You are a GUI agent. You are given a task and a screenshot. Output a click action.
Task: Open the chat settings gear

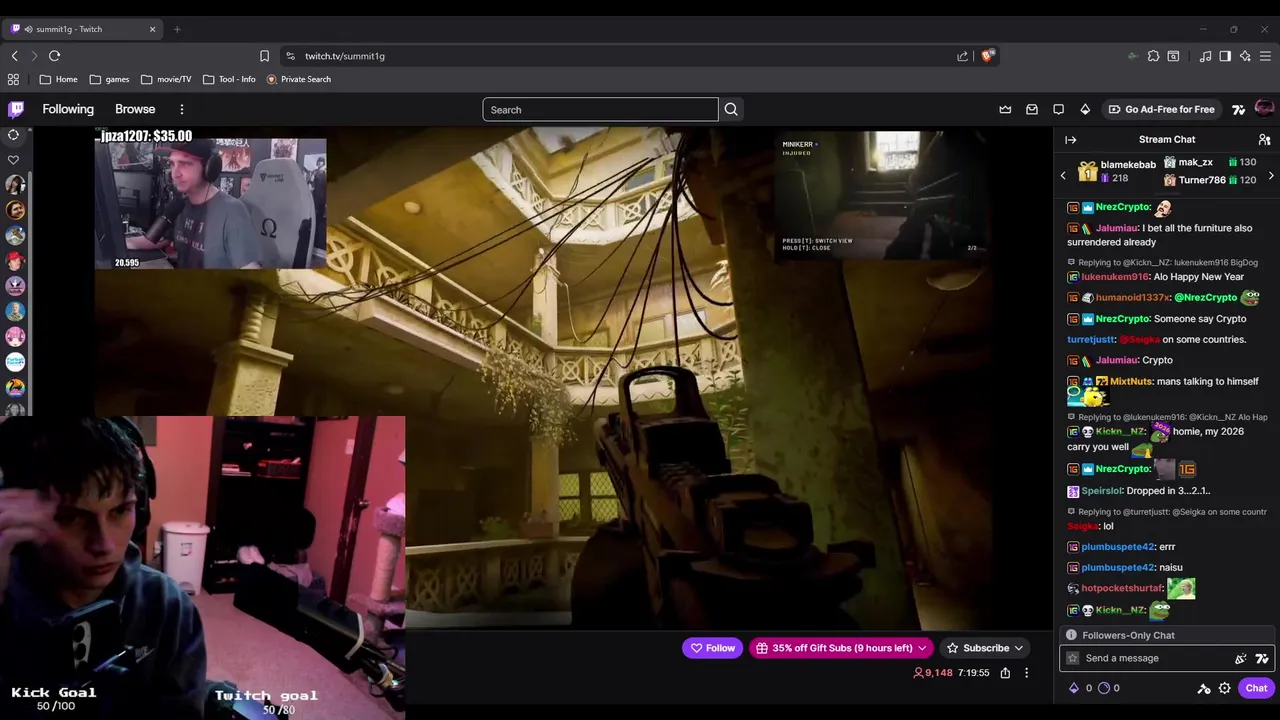coord(1224,688)
